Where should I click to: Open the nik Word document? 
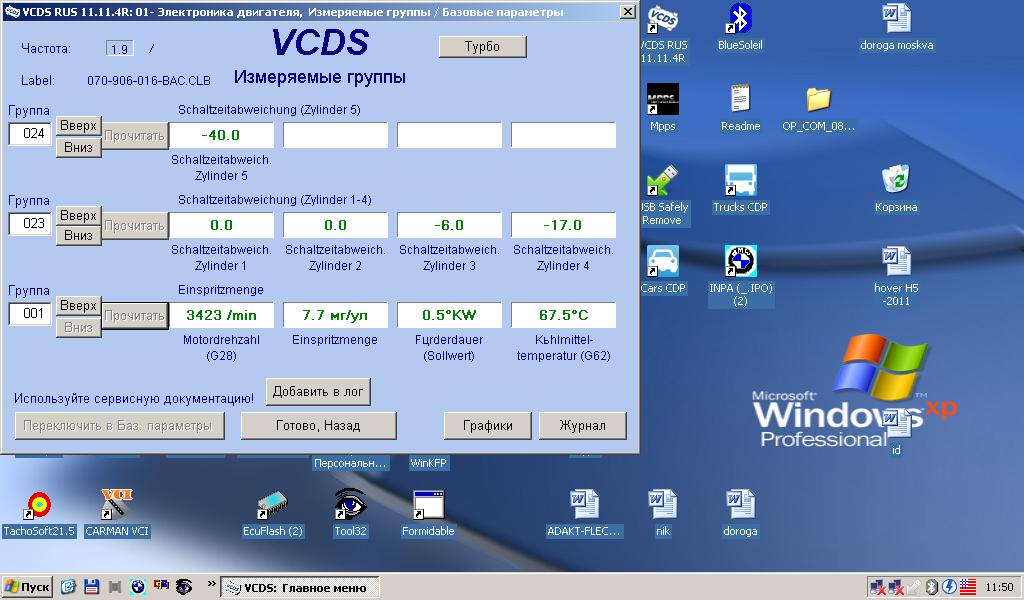(x=662, y=513)
